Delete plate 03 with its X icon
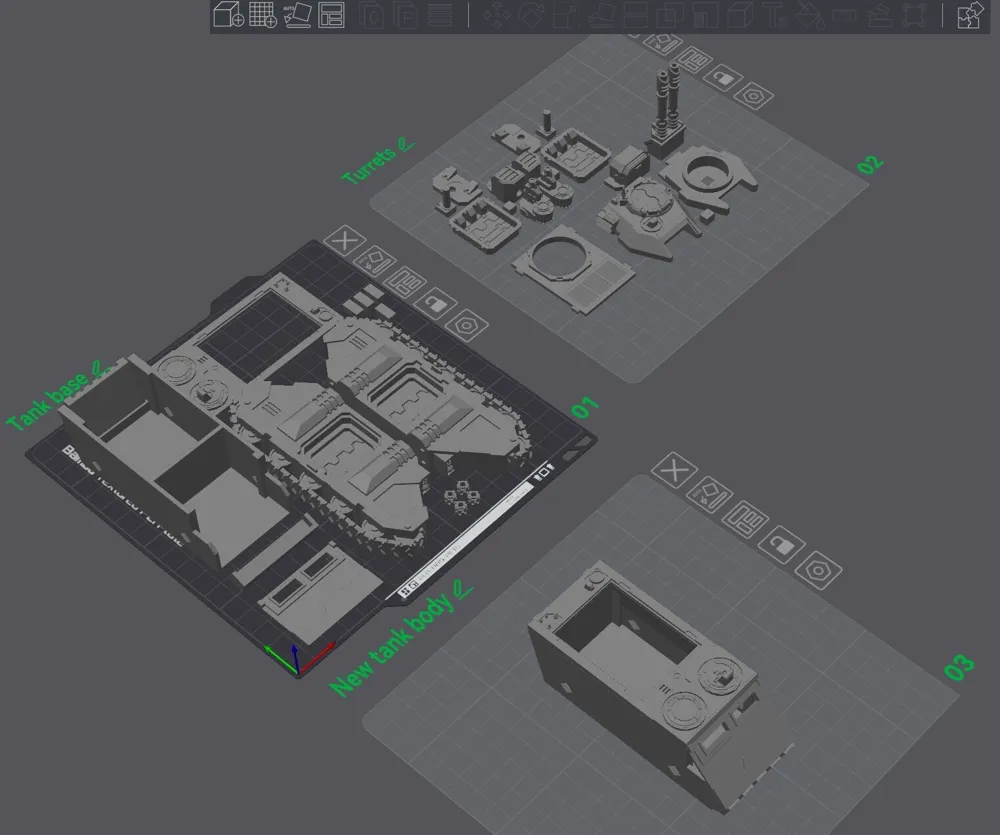This screenshot has width=1000, height=835. (675, 470)
